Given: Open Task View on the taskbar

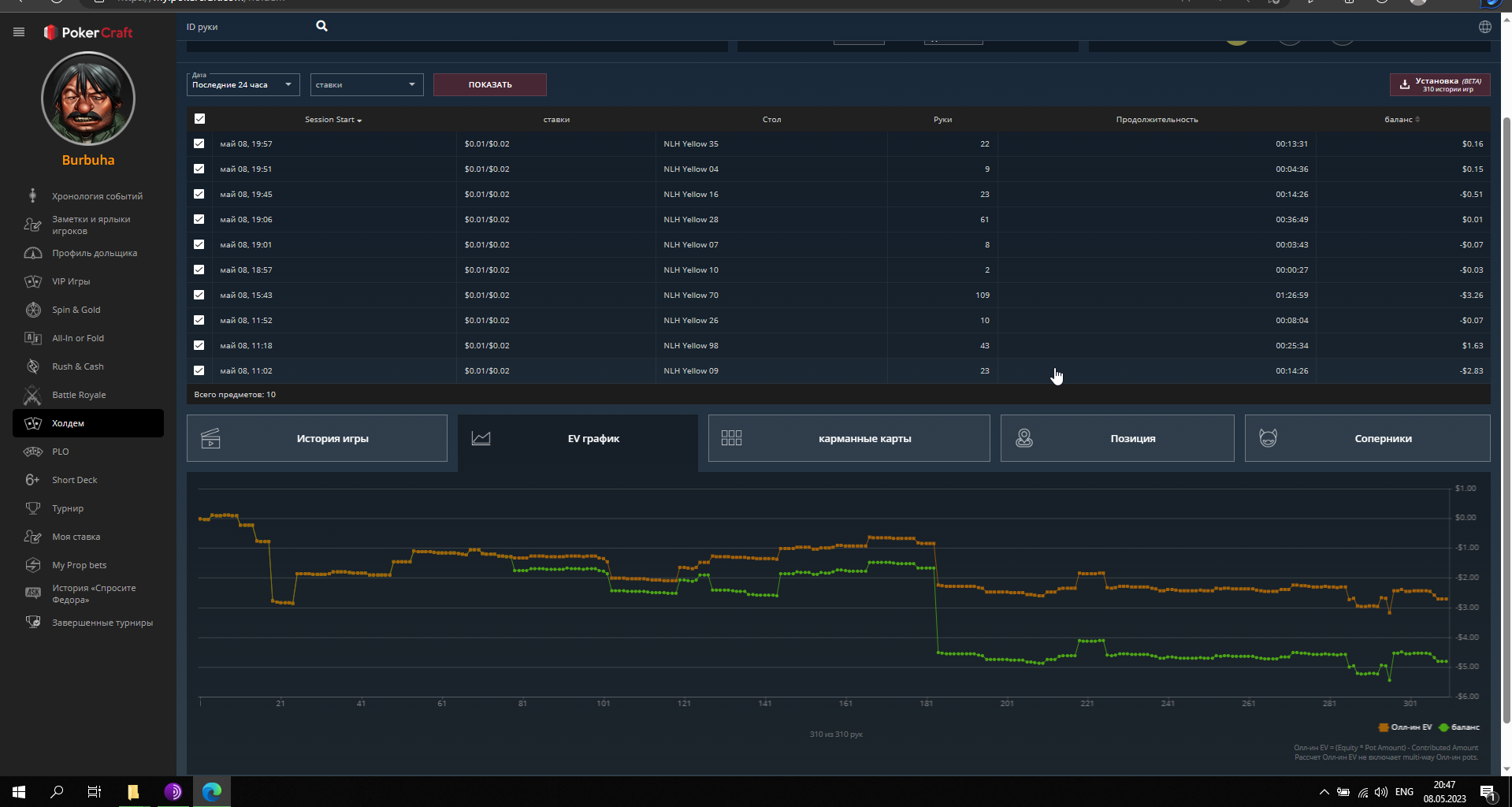Looking at the screenshot, I should point(95,792).
